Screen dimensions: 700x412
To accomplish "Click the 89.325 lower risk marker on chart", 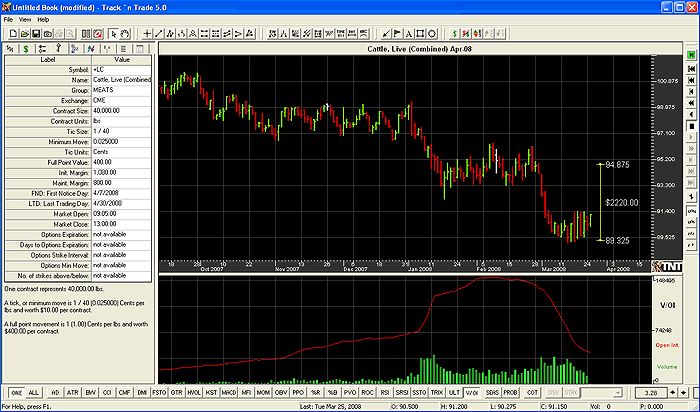I will [617, 241].
